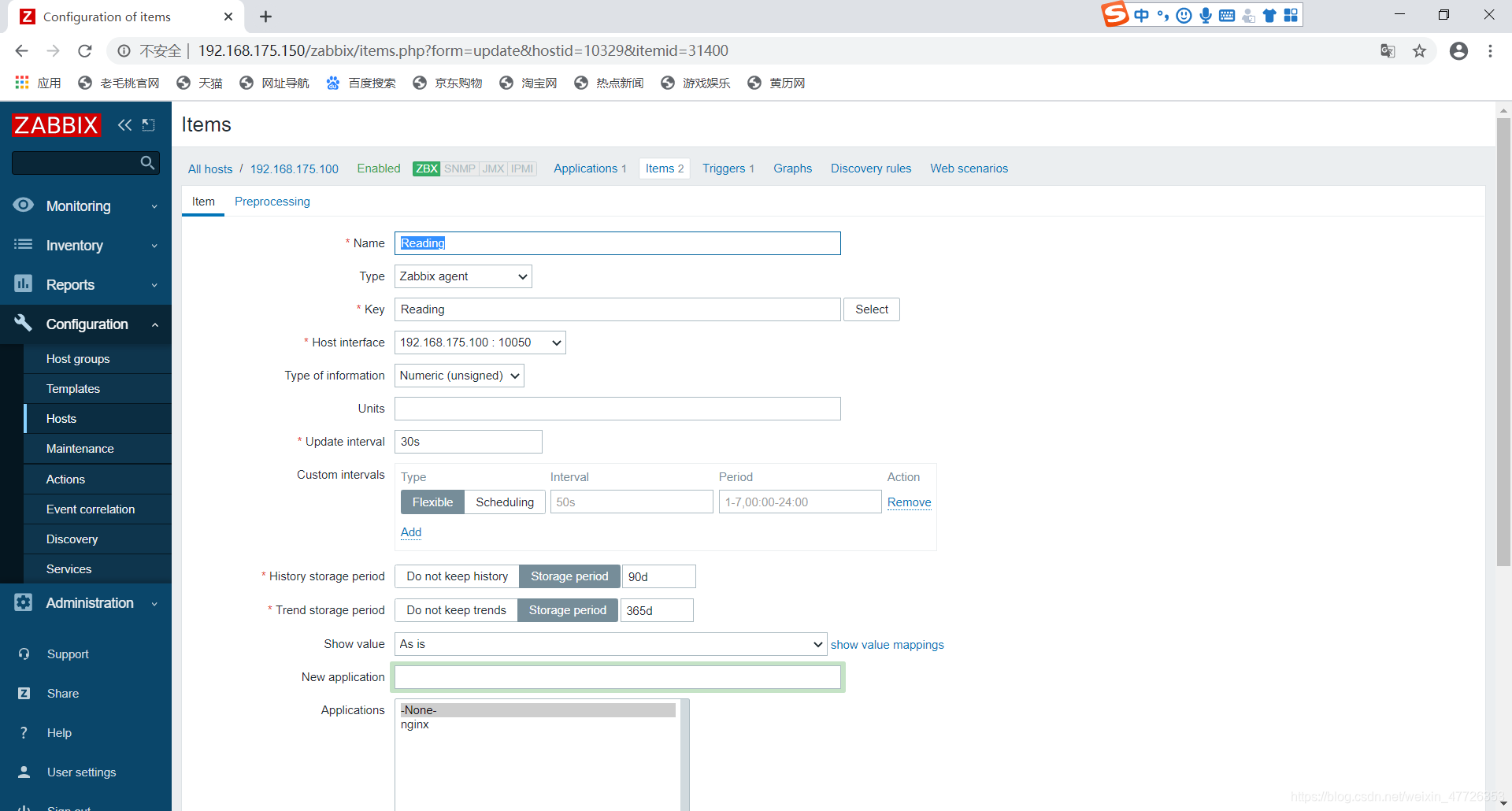Click the page vertical scrollbar
Image resolution: width=1512 pixels, height=811 pixels.
pos(1503,343)
